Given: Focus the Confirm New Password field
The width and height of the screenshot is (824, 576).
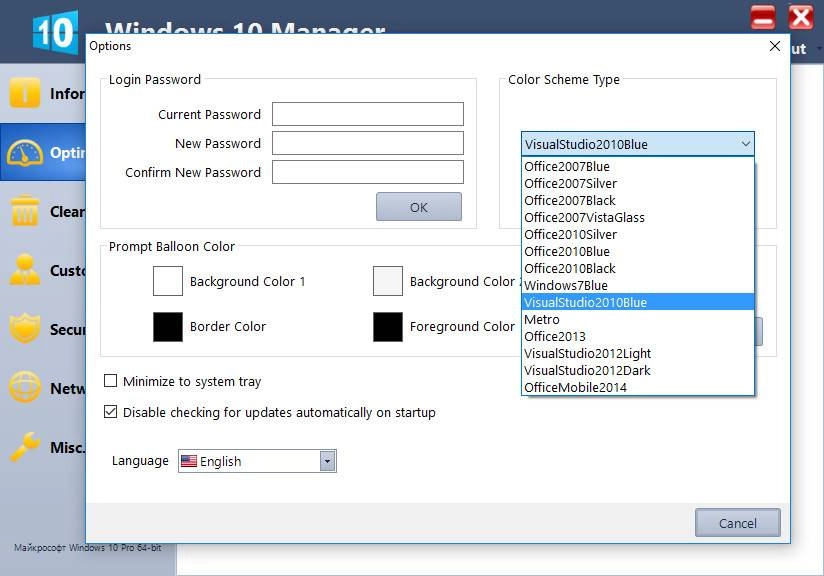Looking at the screenshot, I should [368, 172].
